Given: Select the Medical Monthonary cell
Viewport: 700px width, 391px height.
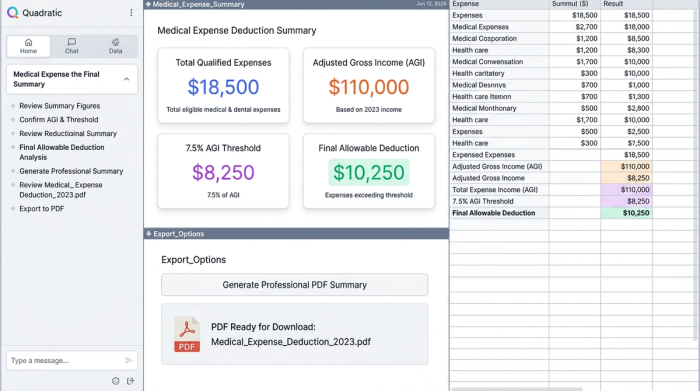Looking at the screenshot, I should tap(499, 108).
